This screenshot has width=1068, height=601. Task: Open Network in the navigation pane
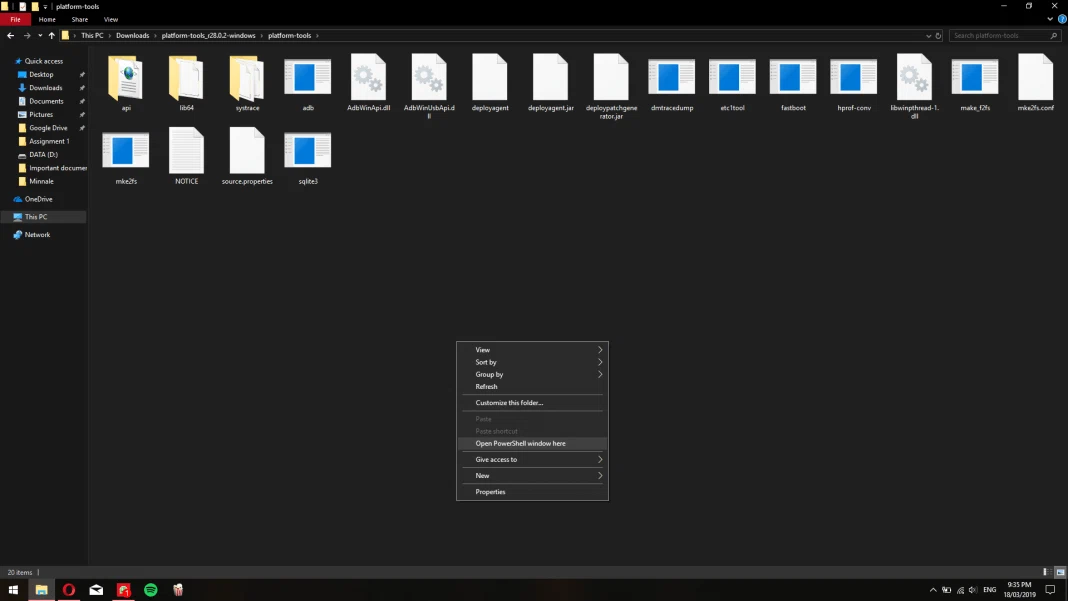click(37, 234)
